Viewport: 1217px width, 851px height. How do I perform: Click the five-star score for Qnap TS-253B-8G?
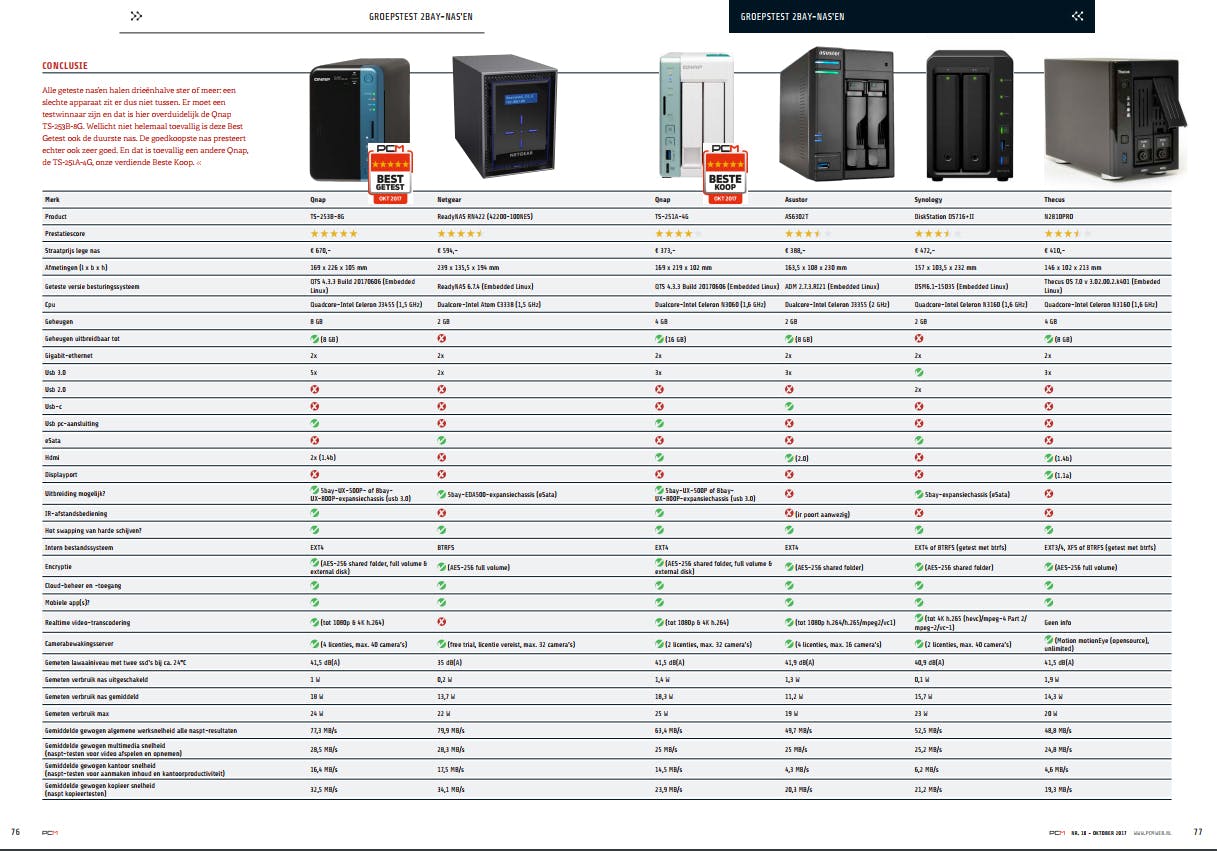point(333,233)
